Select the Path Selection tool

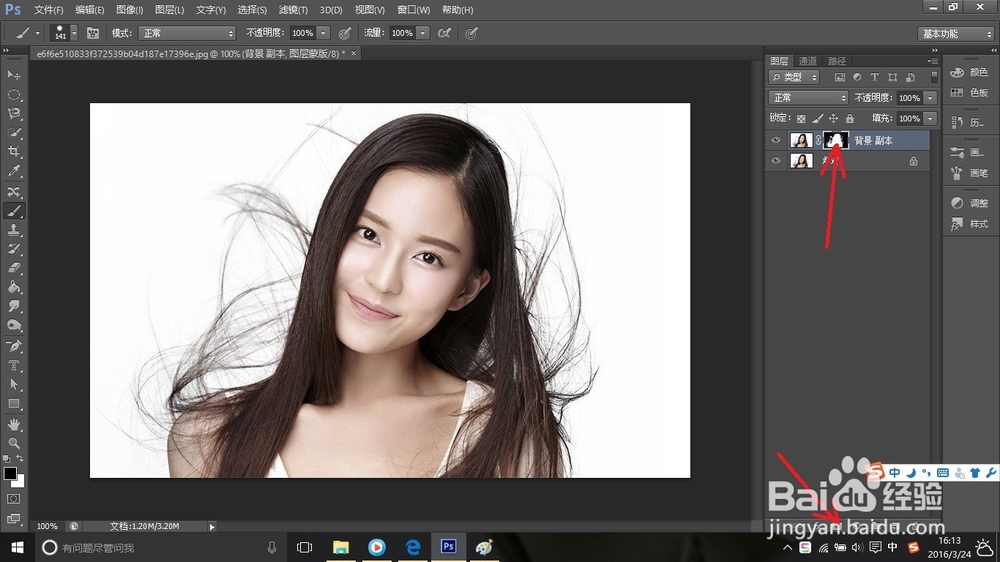(13, 385)
